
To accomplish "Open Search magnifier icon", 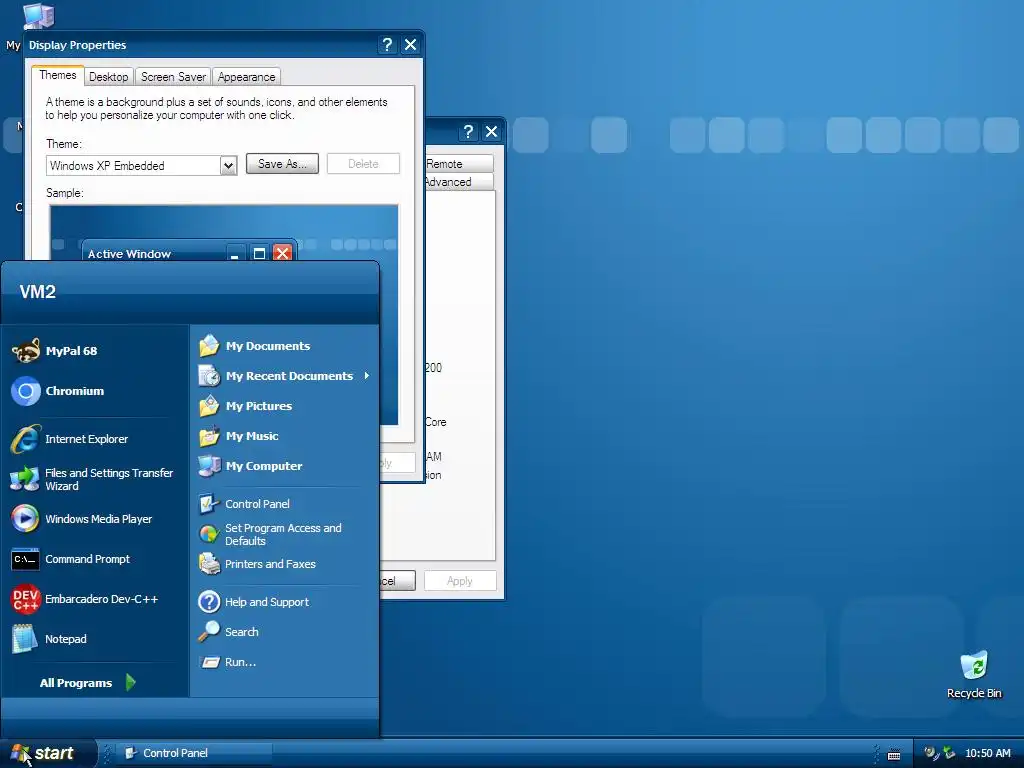I will pyautogui.click(x=209, y=632).
